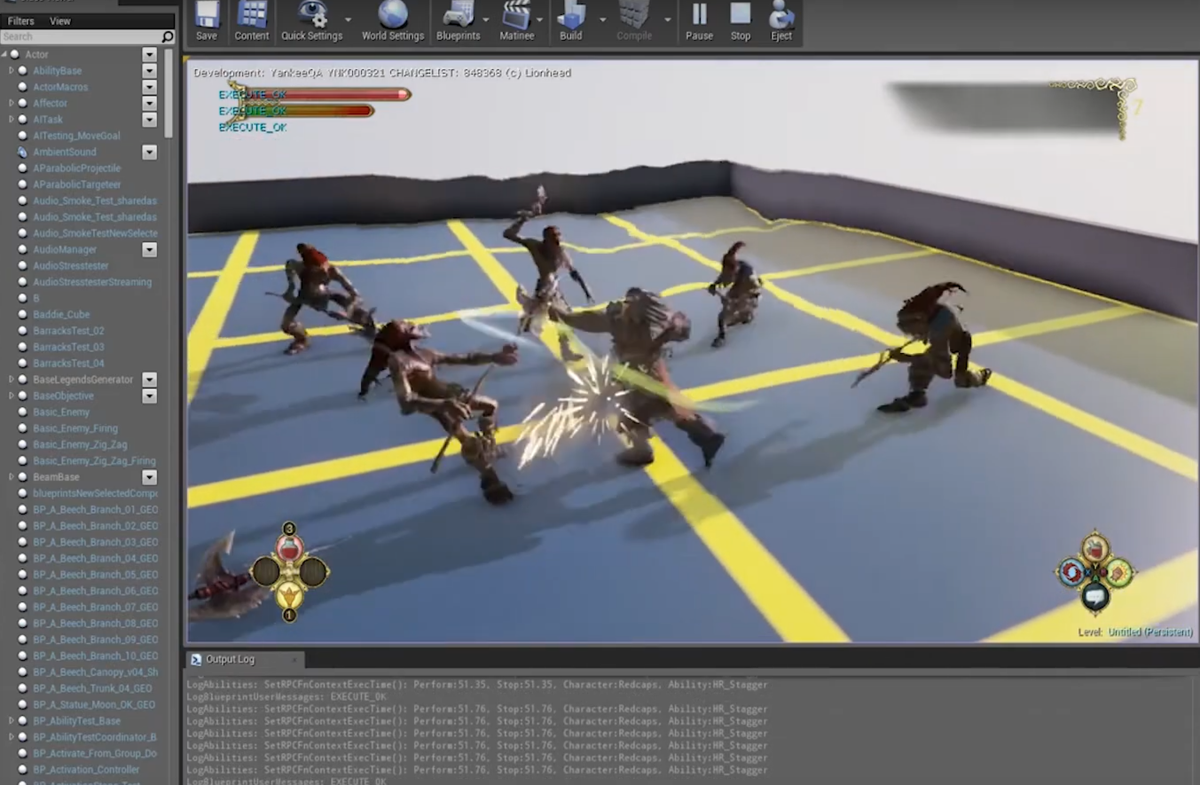Select the BarracksTest_03 class
1200x785 pixels.
click(x=68, y=347)
